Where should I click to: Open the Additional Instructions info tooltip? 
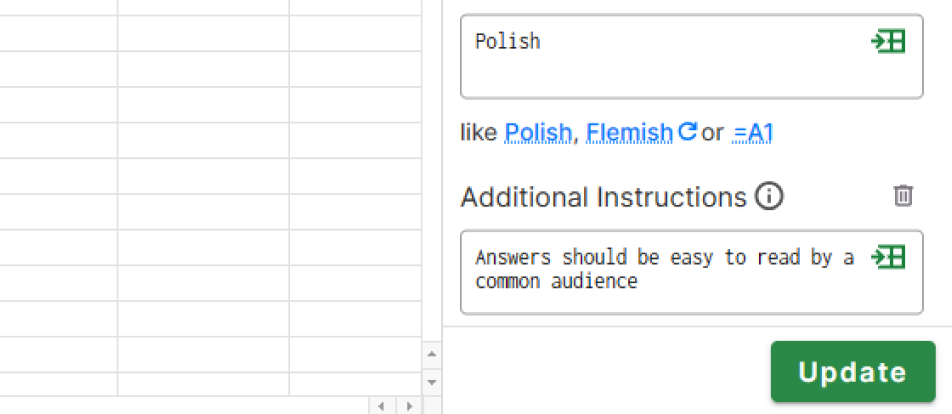click(769, 197)
